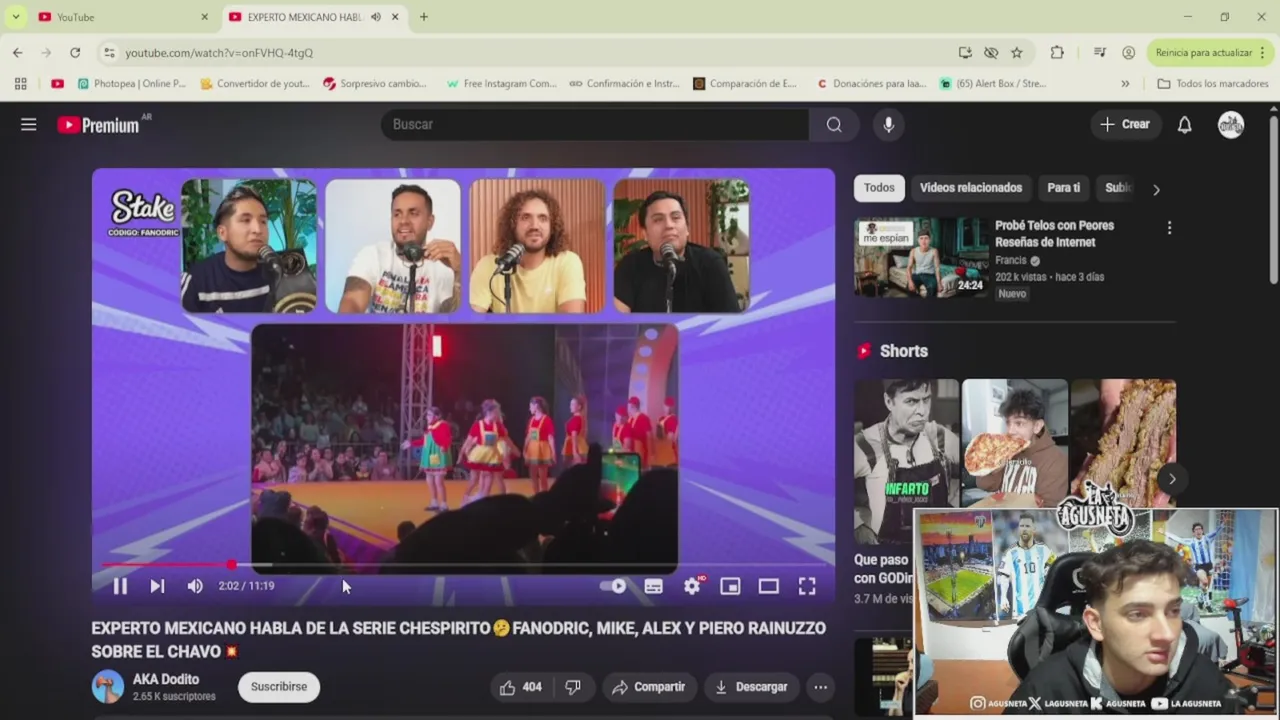Like the video with 404 likes

click(x=521, y=687)
